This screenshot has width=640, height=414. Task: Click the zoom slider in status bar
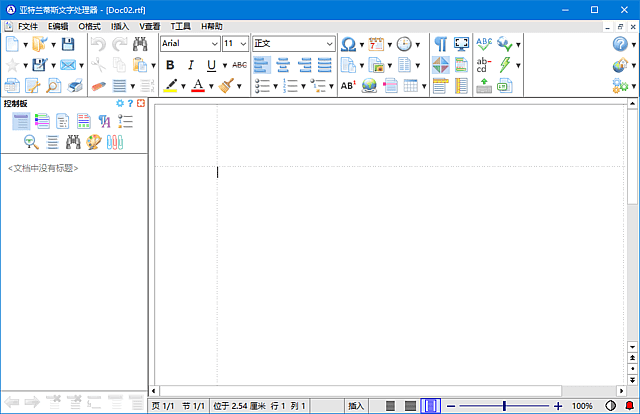pos(504,406)
